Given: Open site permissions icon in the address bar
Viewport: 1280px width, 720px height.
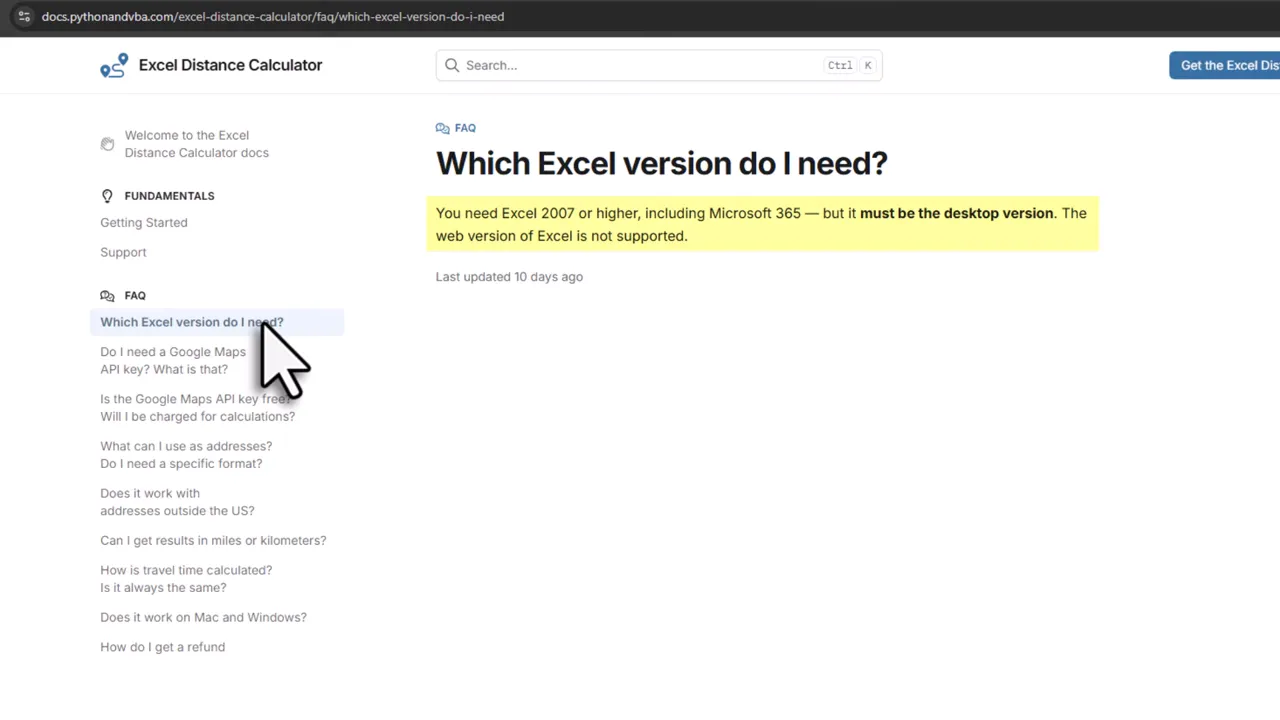Looking at the screenshot, I should pos(24,16).
